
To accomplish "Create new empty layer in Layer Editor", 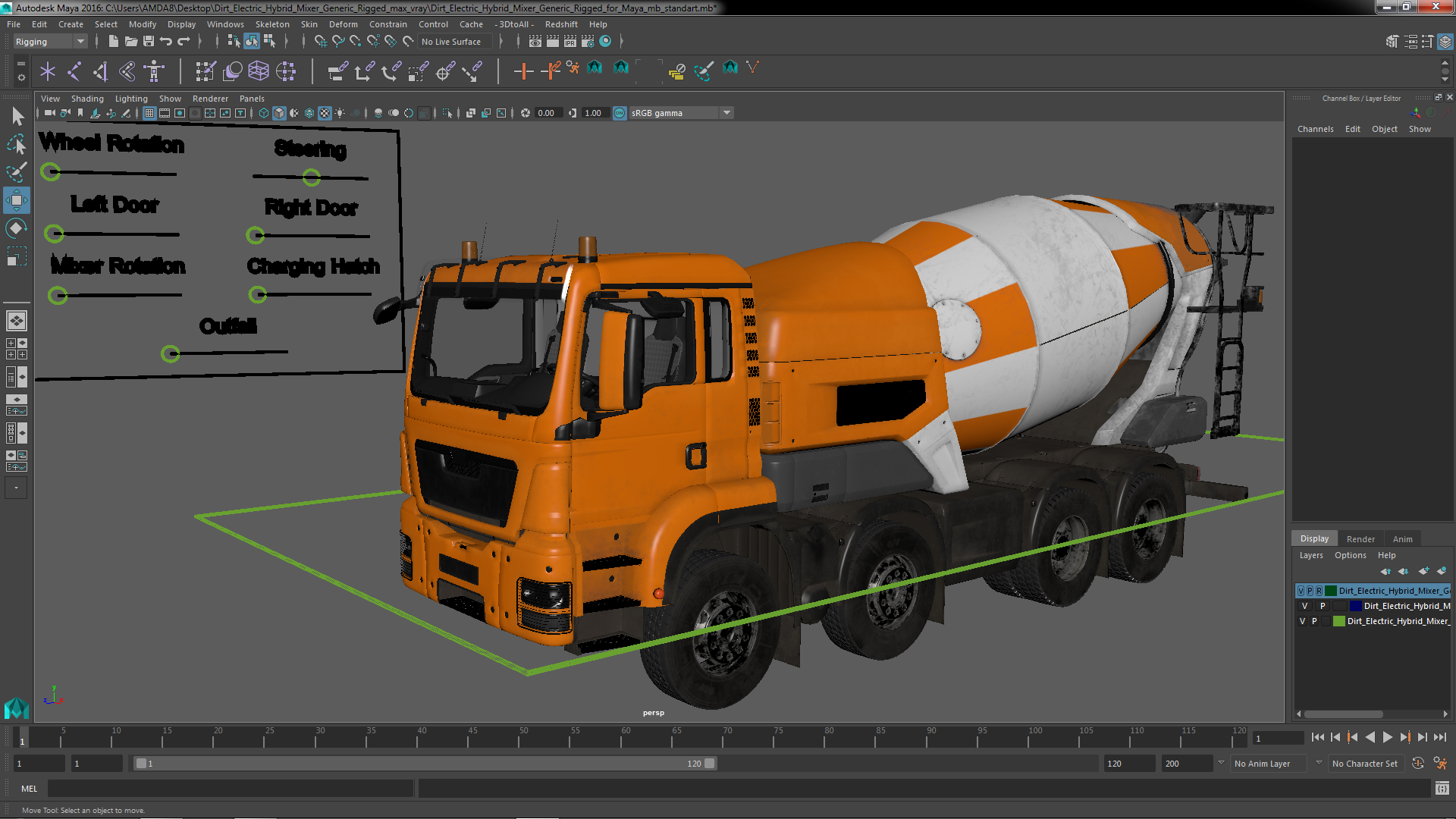I will click(1424, 571).
